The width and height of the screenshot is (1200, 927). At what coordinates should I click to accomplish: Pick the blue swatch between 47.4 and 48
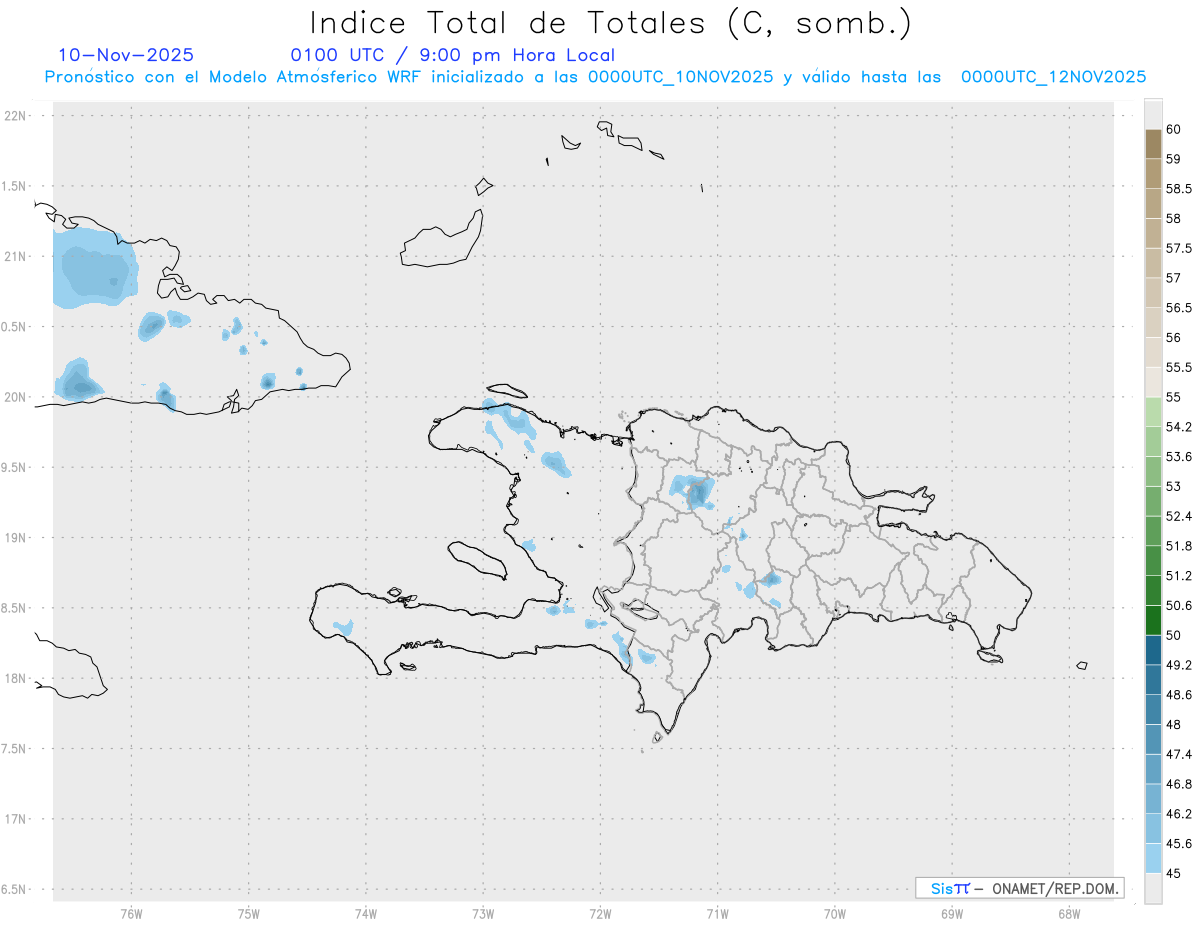[1153, 739]
